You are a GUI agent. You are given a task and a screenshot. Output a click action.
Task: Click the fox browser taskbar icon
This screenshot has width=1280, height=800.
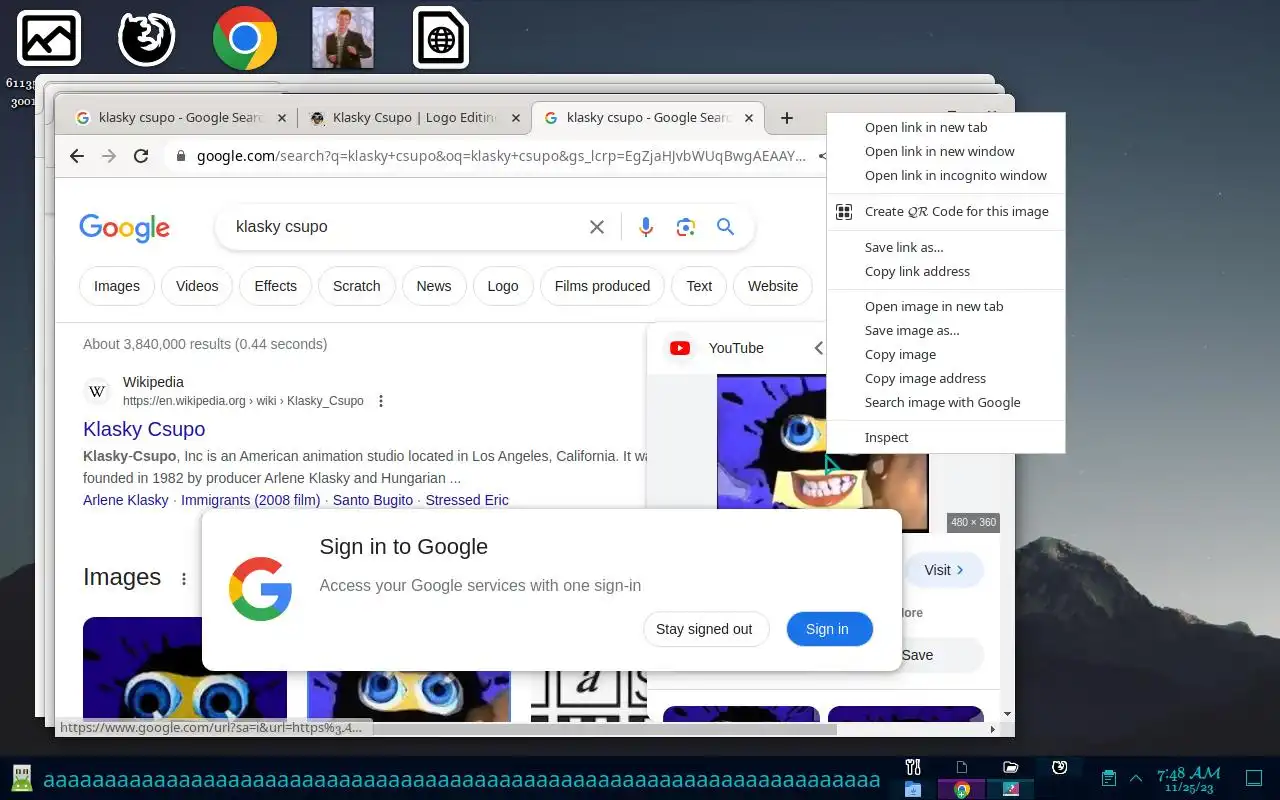click(x=1059, y=767)
